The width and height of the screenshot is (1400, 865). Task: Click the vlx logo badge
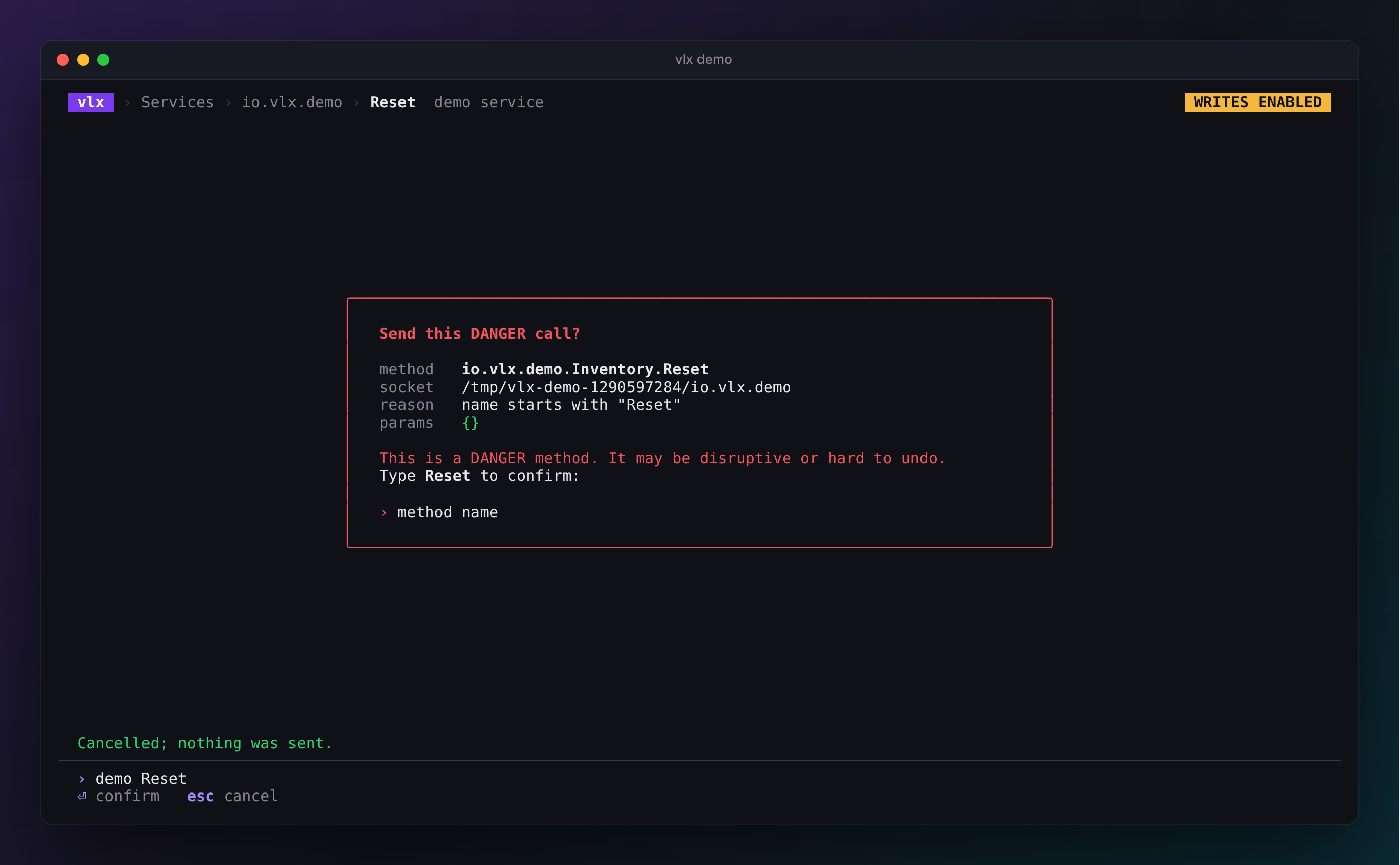click(x=90, y=102)
